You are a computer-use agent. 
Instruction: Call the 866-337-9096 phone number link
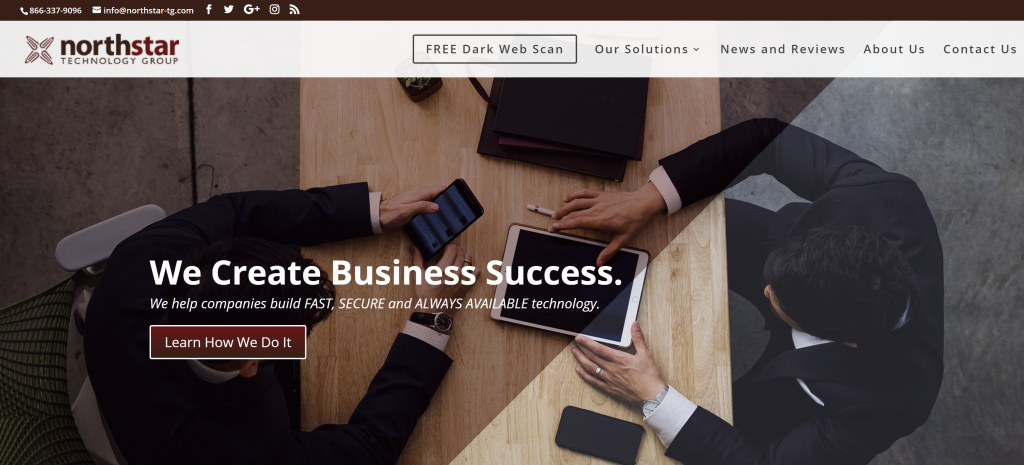[x=56, y=10]
